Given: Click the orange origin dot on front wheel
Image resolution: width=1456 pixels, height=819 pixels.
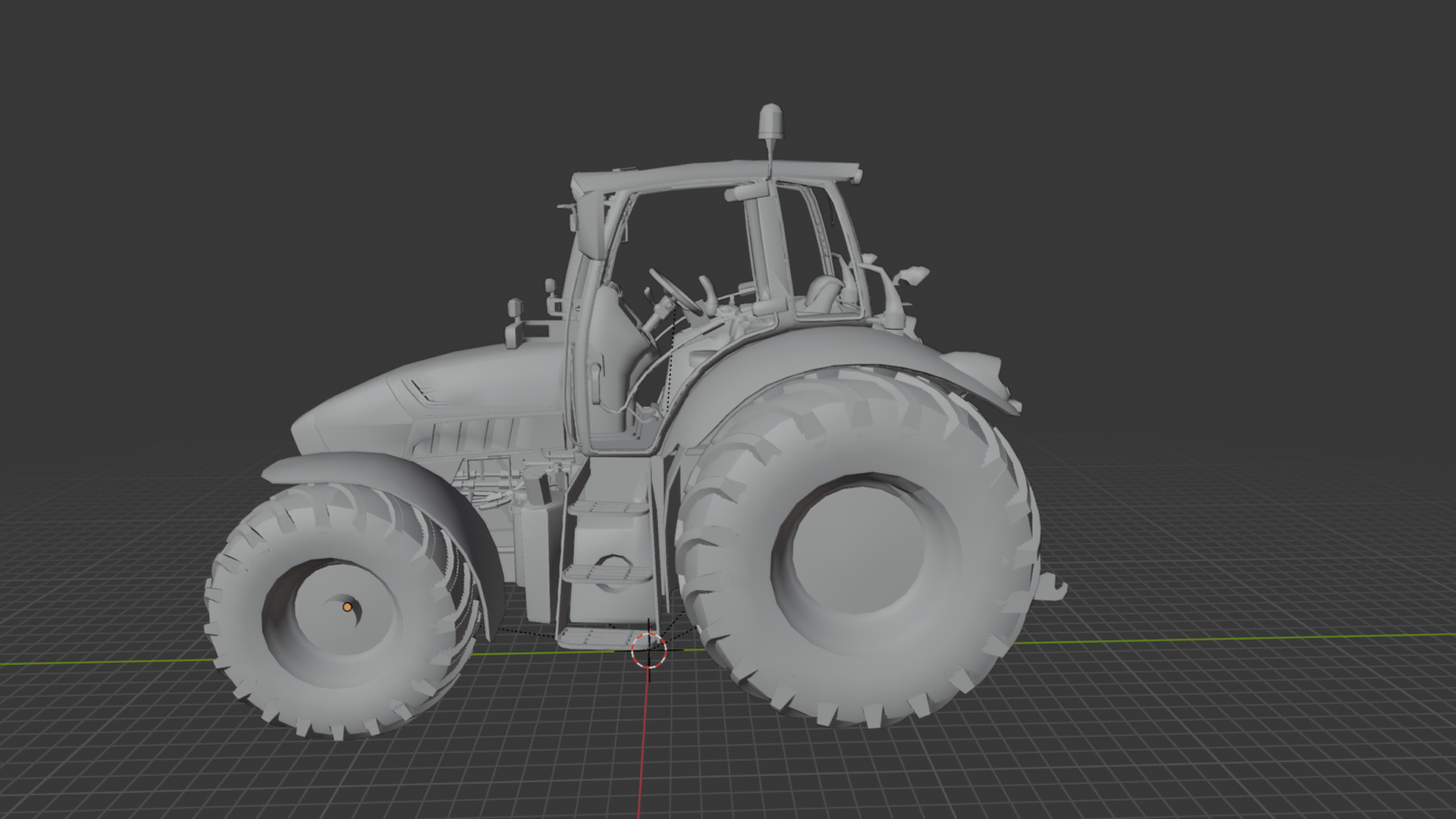Looking at the screenshot, I should [347, 607].
